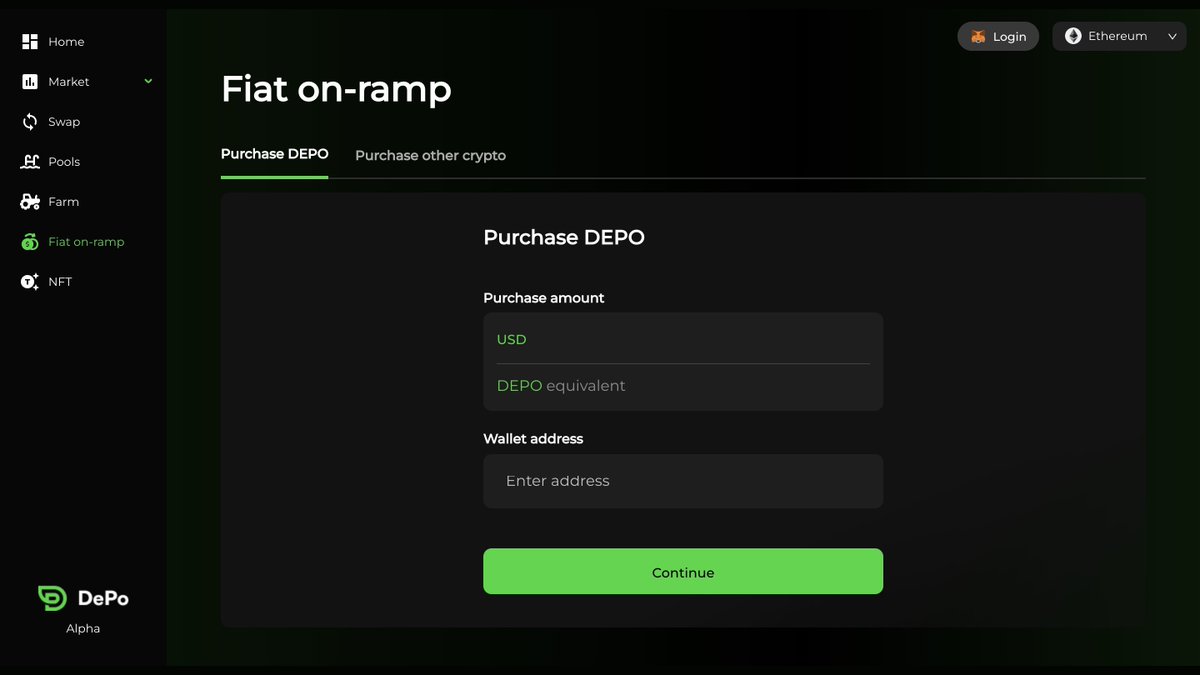This screenshot has width=1200, height=675.
Task: Click the Fiat on-ramp money icon
Action: pyautogui.click(x=30, y=242)
